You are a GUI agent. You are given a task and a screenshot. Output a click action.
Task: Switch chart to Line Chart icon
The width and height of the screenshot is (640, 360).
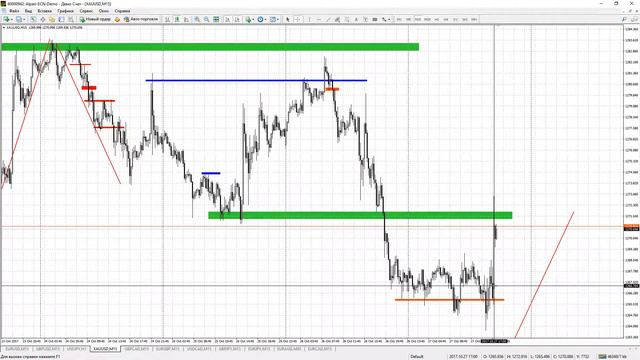[187, 19]
